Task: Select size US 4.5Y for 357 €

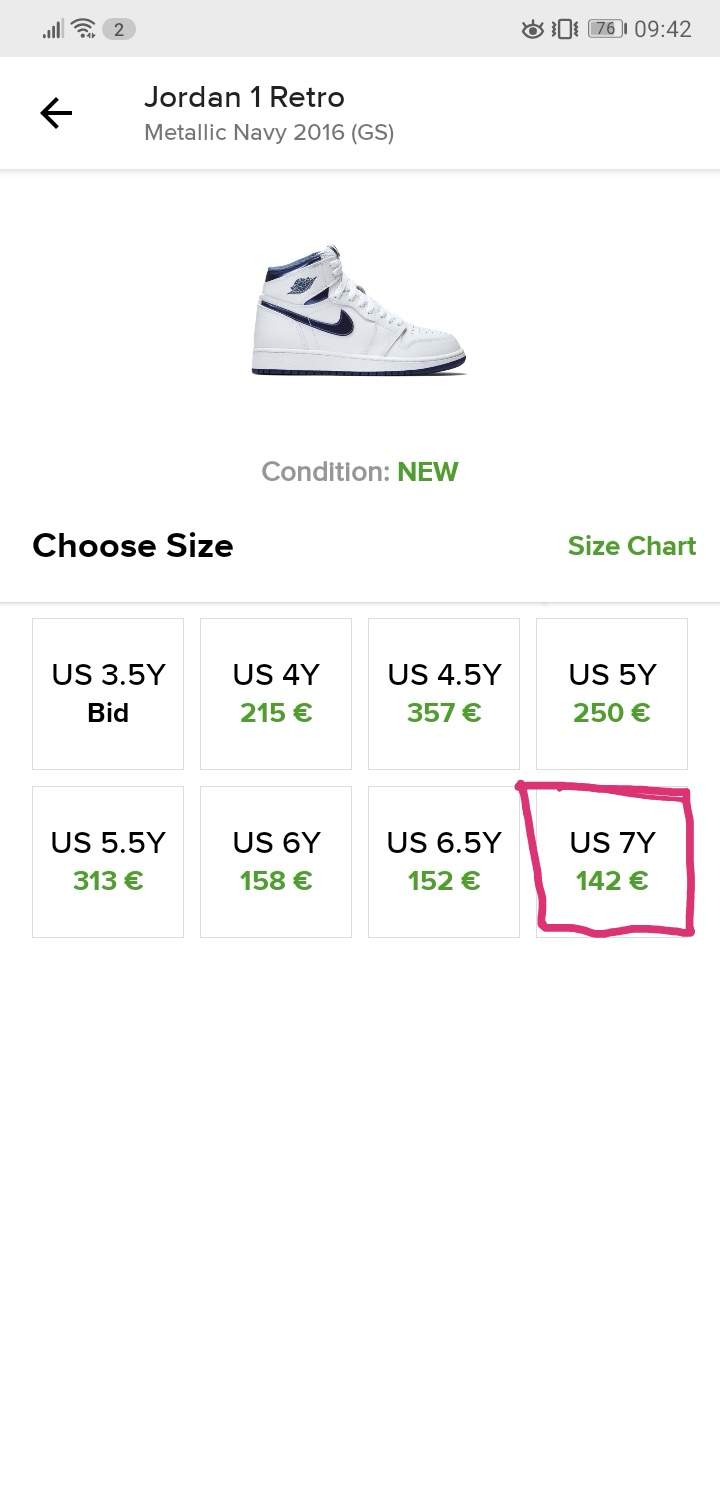Action: (x=443, y=693)
